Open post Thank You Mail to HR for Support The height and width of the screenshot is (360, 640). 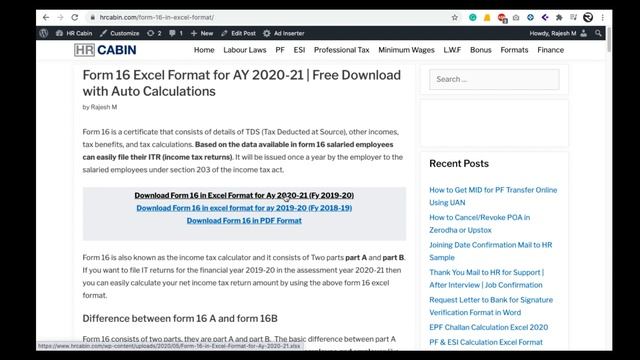pyautogui.click(x=487, y=278)
